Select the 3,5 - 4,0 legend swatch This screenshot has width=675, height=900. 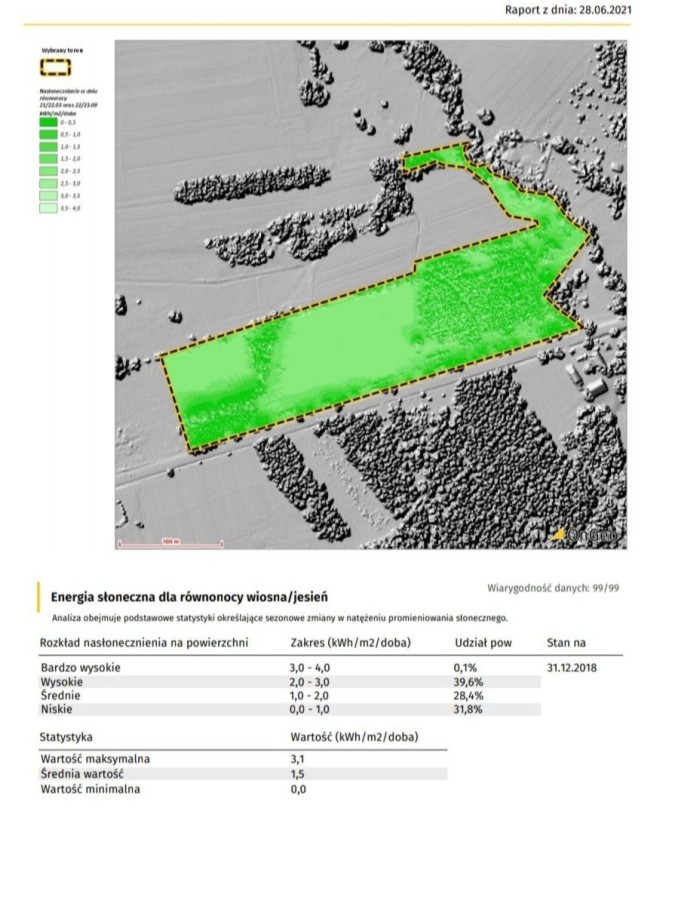tap(48, 208)
